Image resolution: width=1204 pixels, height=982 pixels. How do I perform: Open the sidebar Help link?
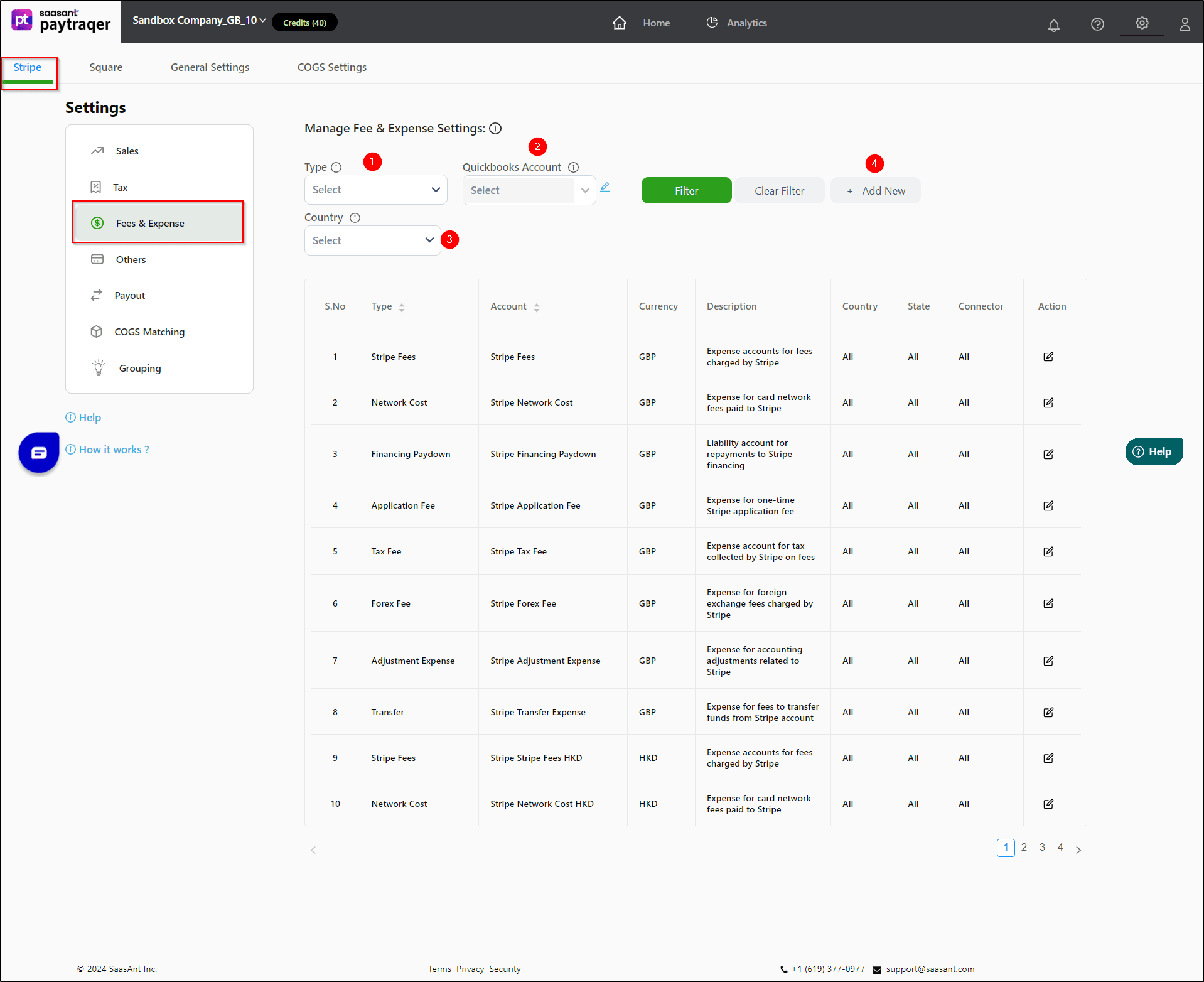[83, 418]
